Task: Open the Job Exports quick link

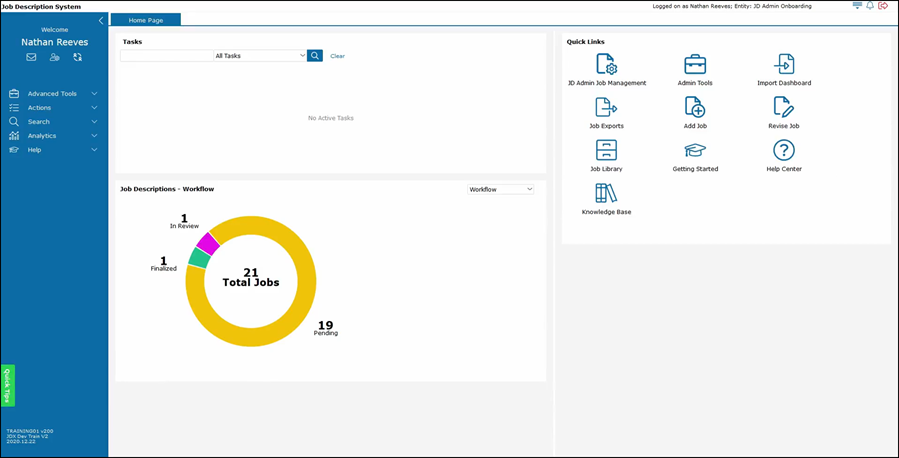Action: (606, 108)
